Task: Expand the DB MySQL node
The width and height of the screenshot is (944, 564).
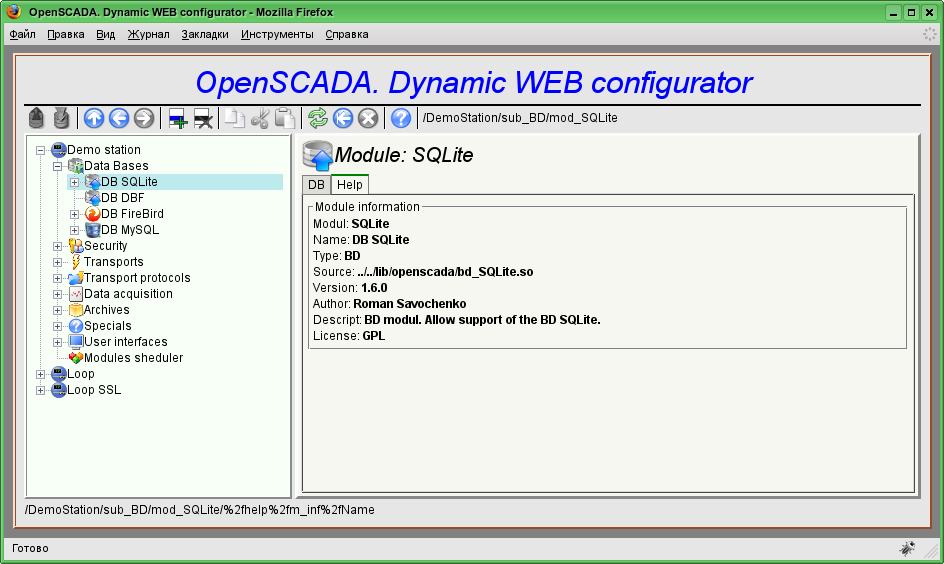Action: pyautogui.click(x=74, y=230)
